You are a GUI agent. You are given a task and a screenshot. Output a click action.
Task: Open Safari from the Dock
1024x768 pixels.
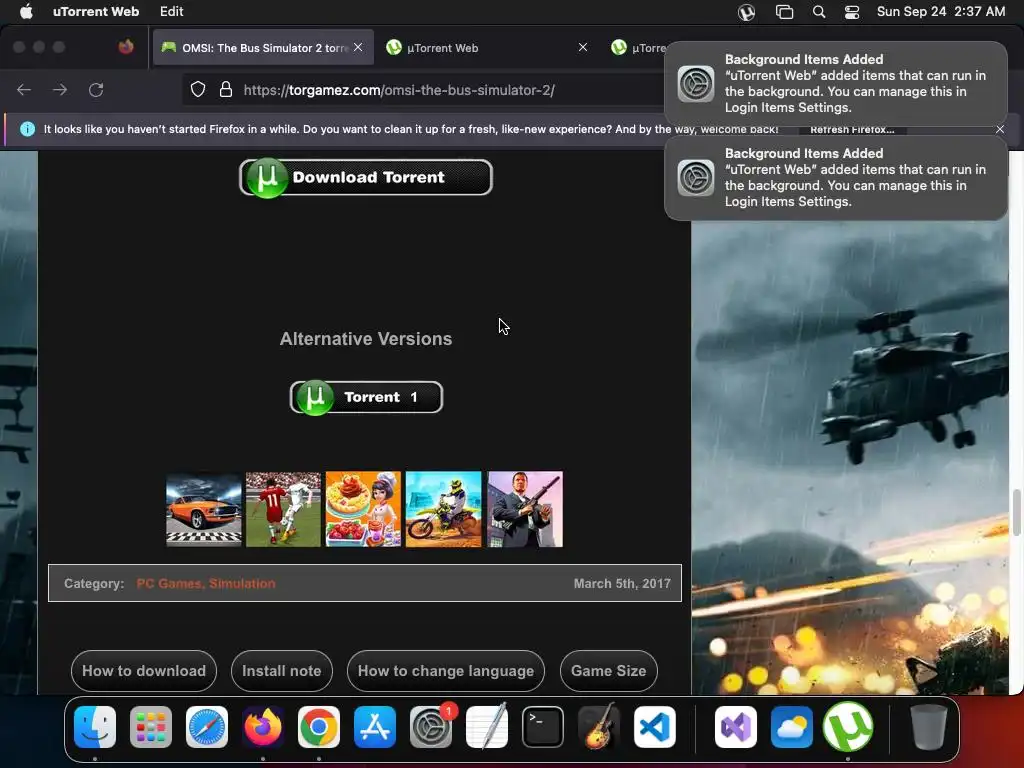207,727
